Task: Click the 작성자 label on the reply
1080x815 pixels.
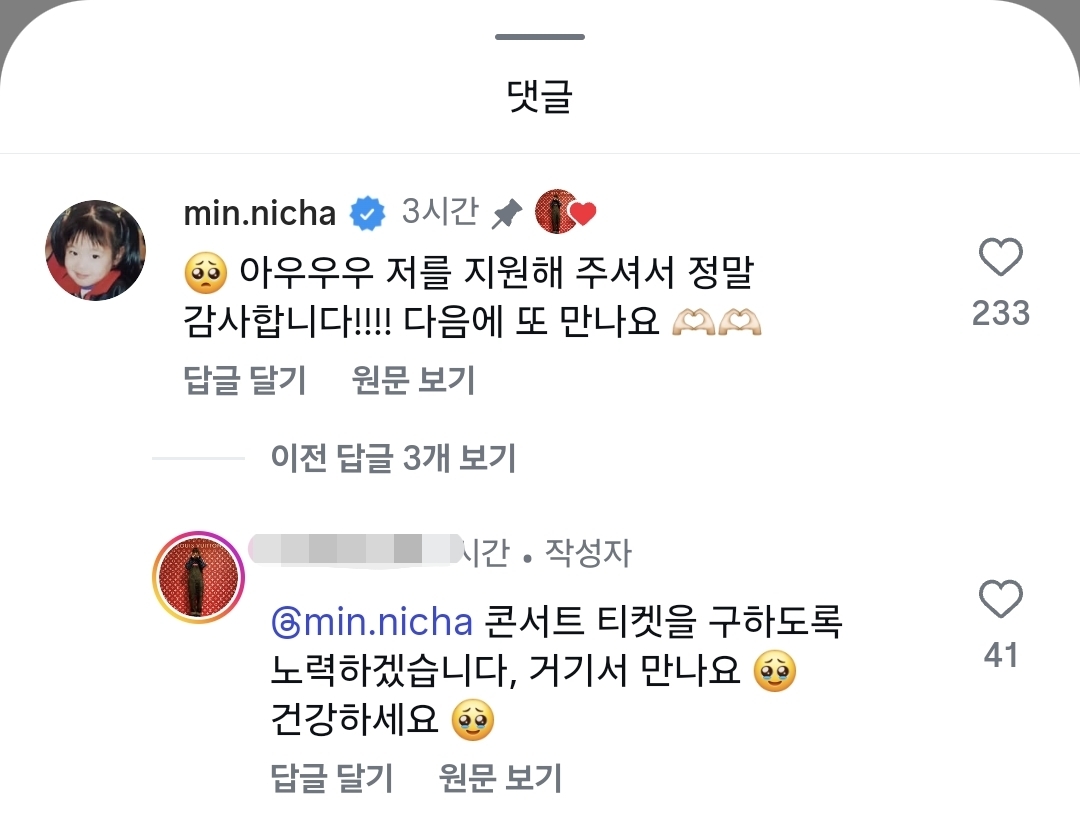Action: [588, 553]
